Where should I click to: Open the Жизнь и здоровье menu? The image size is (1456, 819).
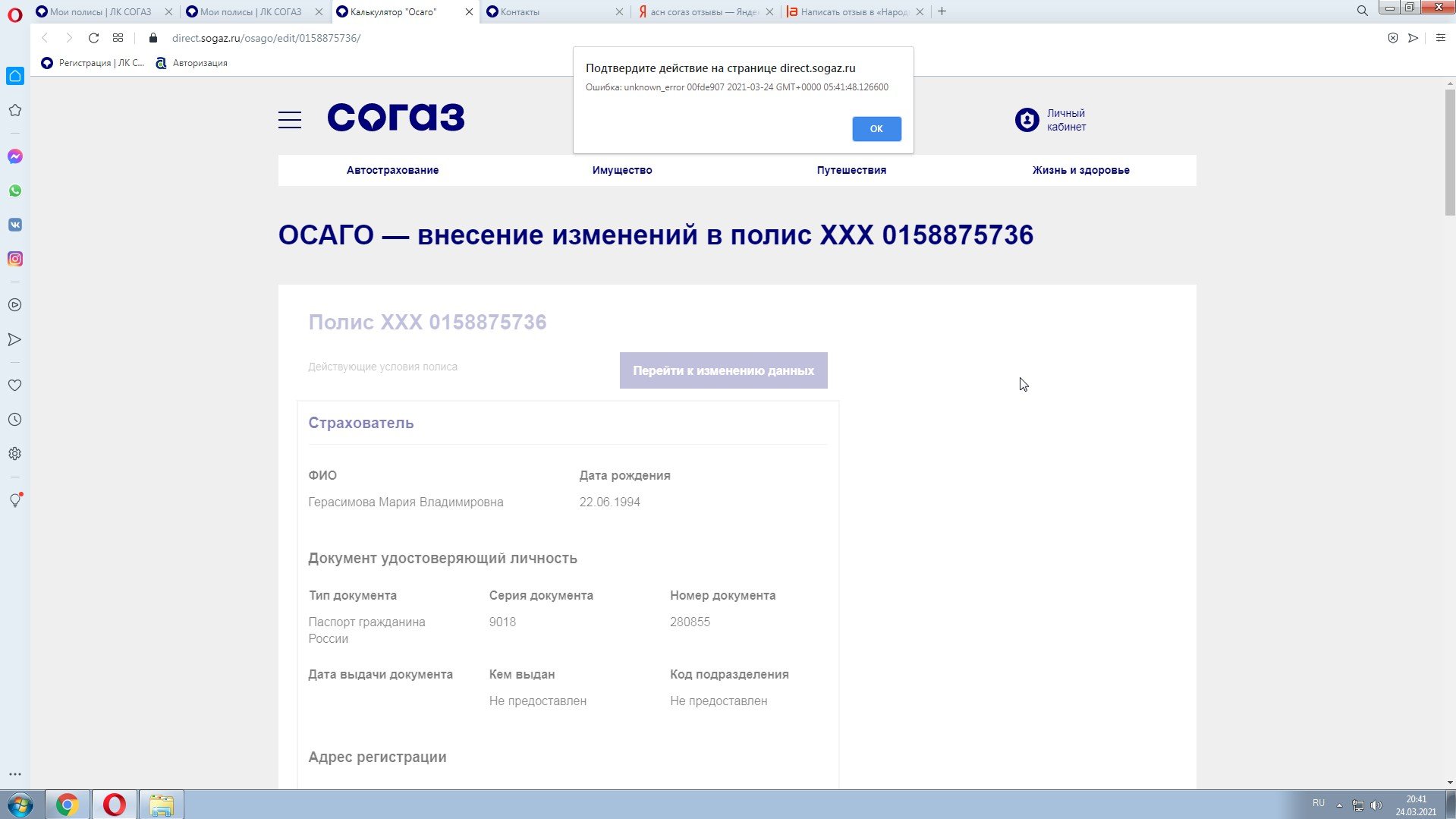[x=1080, y=170]
